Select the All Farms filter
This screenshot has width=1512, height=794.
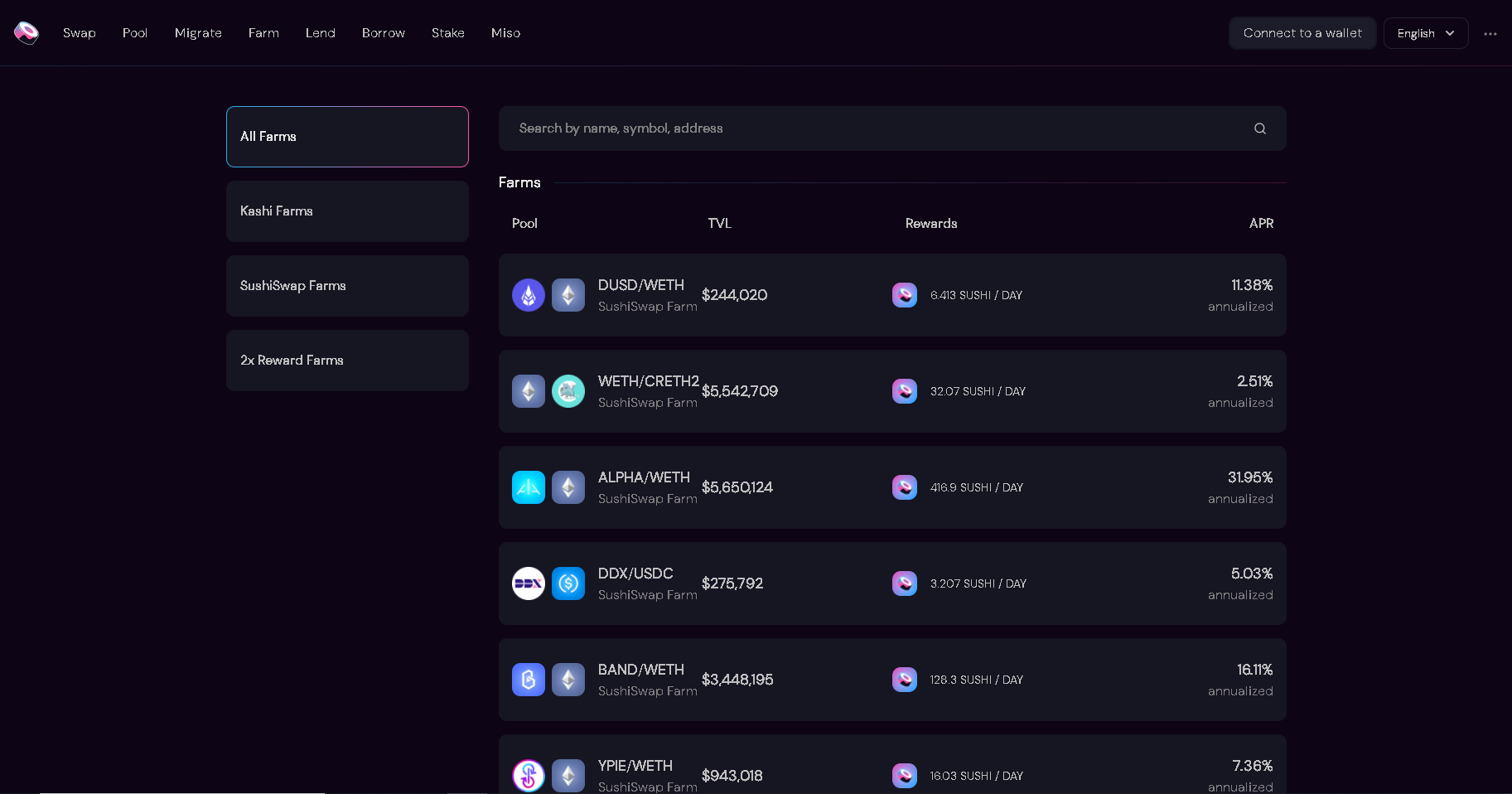pos(347,137)
